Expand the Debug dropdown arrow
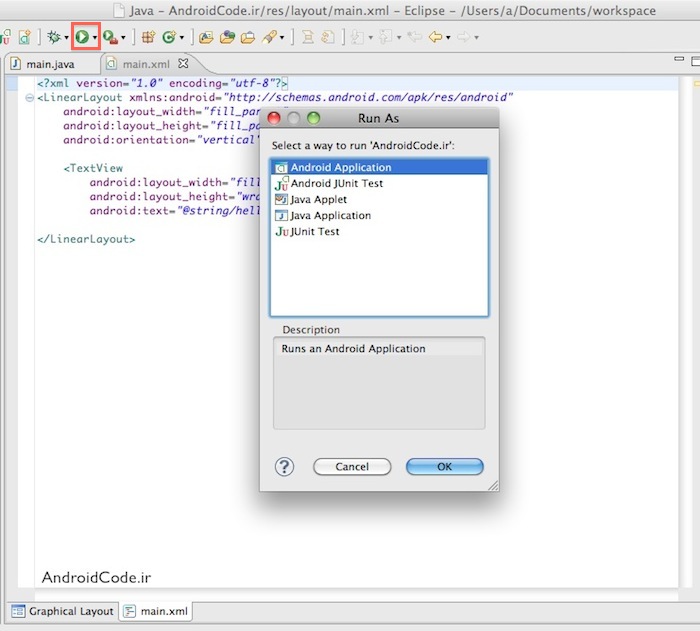Image resolution: width=700 pixels, height=631 pixels. point(66,38)
